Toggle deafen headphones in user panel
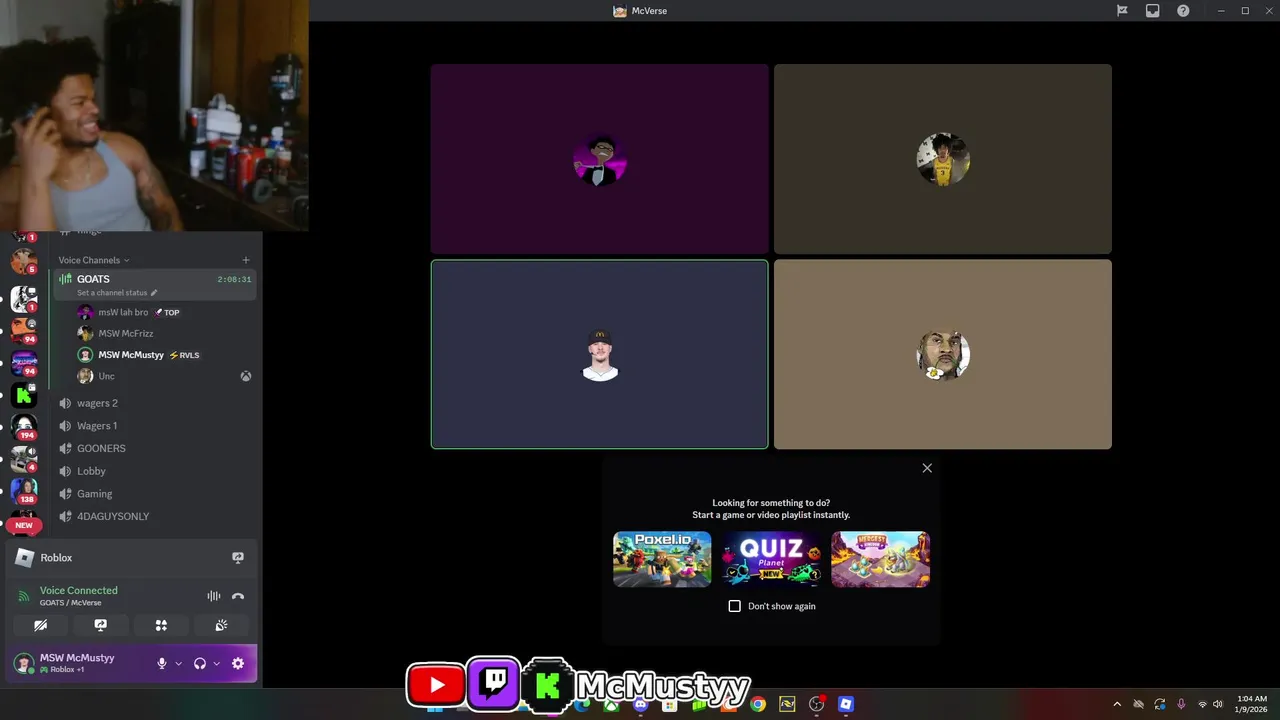The image size is (1280, 720). click(x=199, y=663)
